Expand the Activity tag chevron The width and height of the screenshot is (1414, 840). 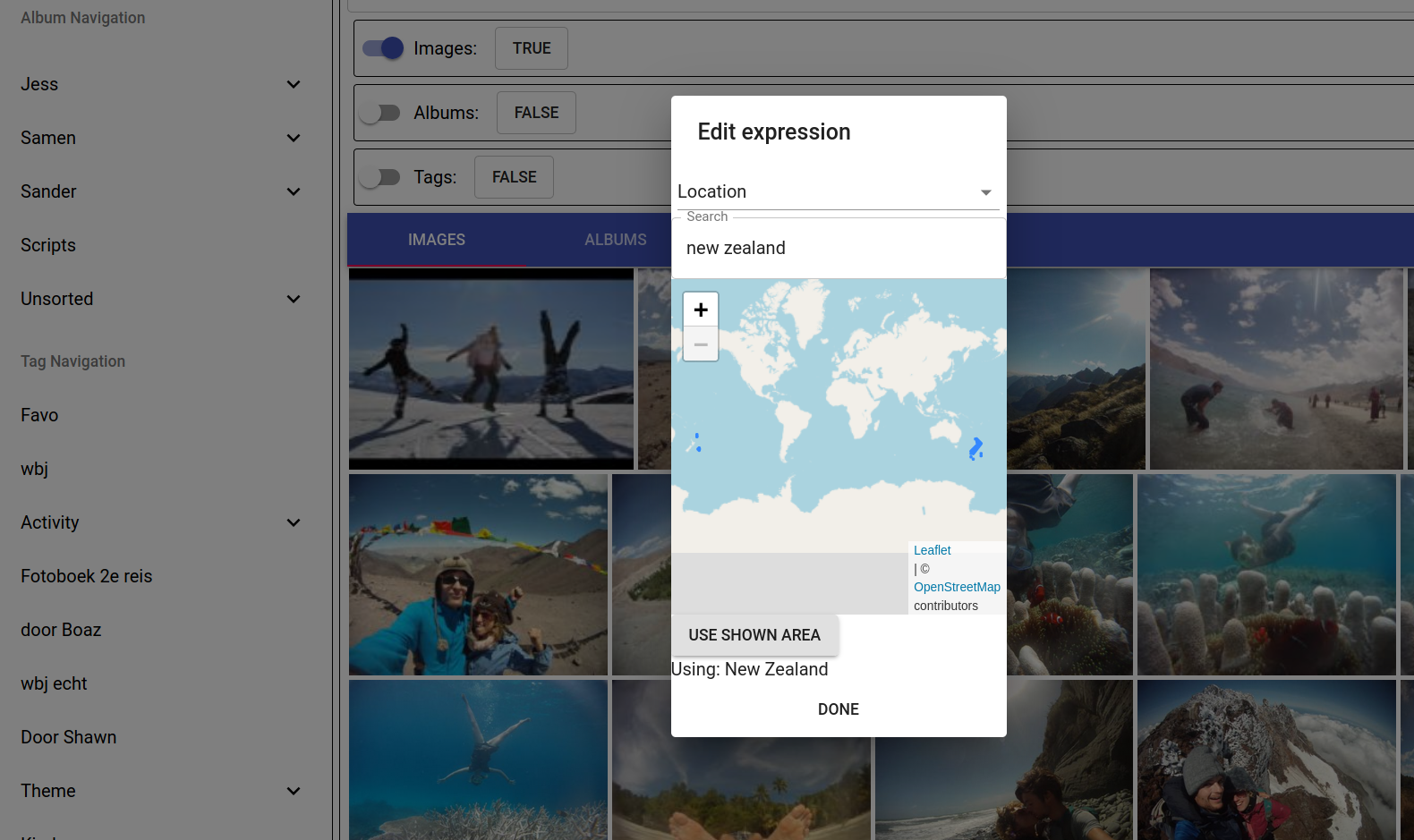pos(294,522)
